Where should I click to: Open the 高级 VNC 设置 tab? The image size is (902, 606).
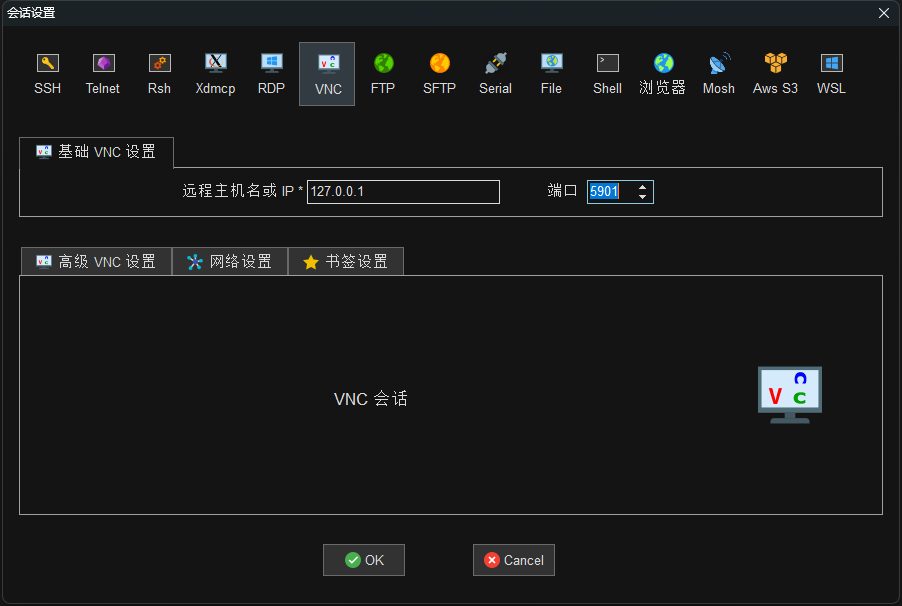[x=96, y=262]
